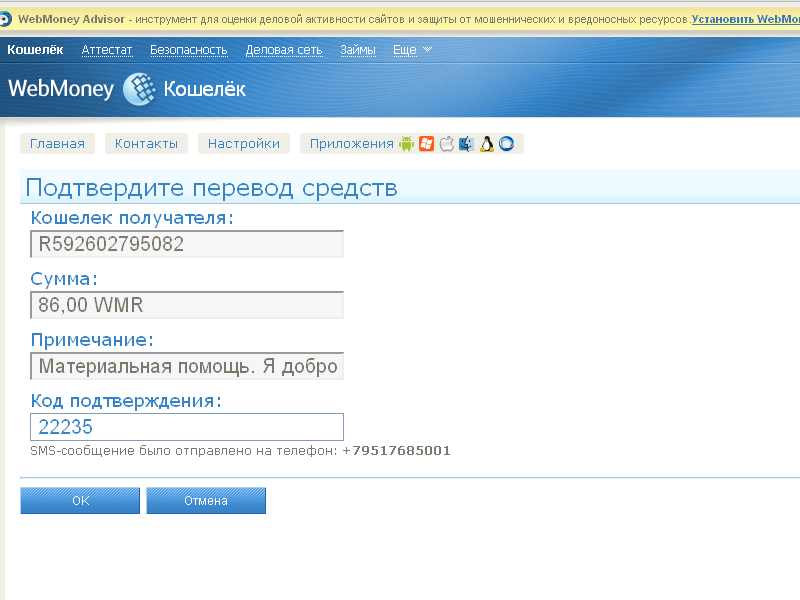The image size is (800, 600).
Task: Click the Сумма field showing 86,00 WMR
Action: (x=187, y=305)
